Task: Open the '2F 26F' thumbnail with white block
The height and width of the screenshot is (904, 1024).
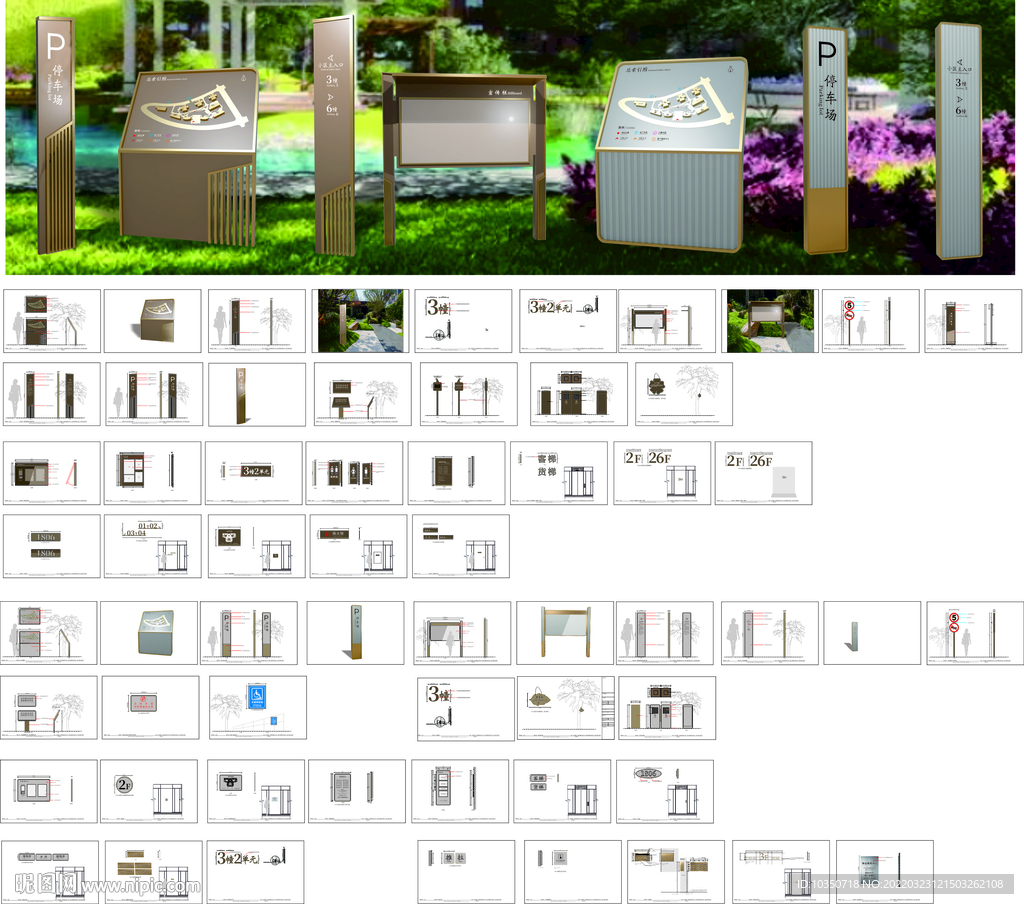Action: coord(763,473)
